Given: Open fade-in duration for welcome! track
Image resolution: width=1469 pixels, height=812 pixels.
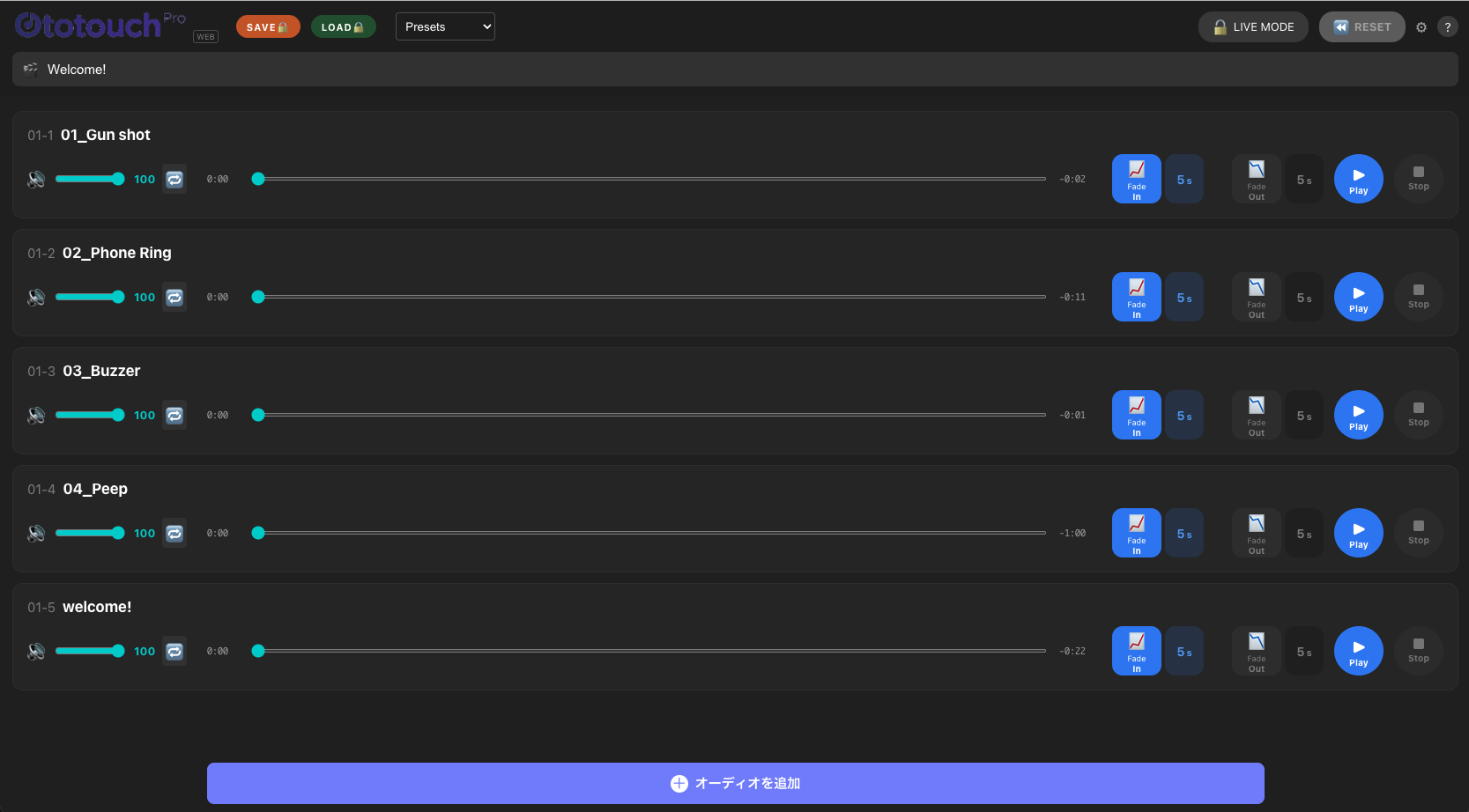Looking at the screenshot, I should tap(1184, 651).
